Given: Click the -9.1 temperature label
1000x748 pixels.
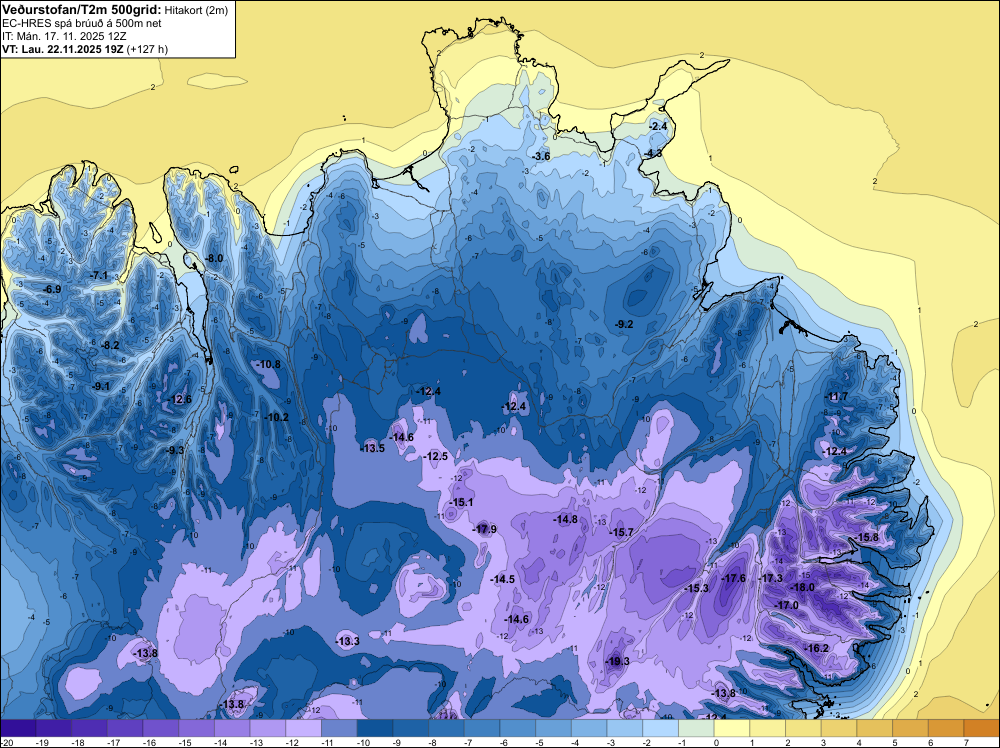Looking at the screenshot, I should pos(100,386).
